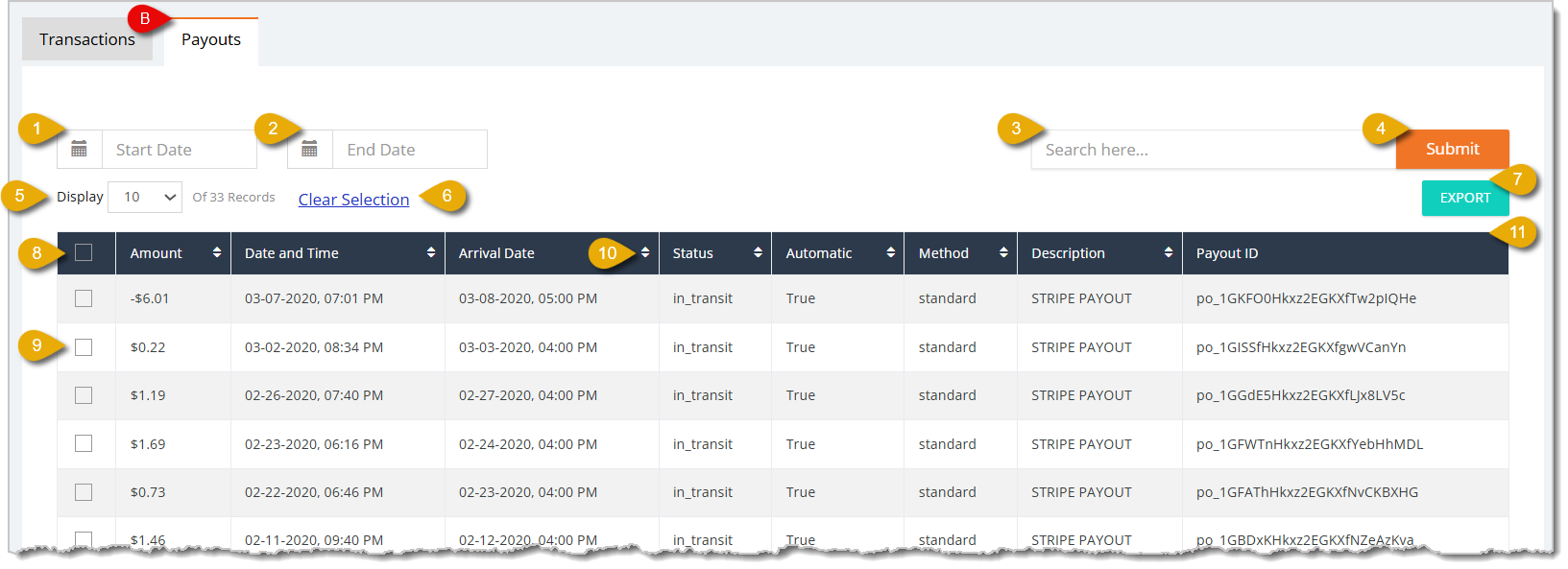Click STRIPE PAYOUT description in $1.19 row
1568x569 pixels.
click(x=1081, y=395)
